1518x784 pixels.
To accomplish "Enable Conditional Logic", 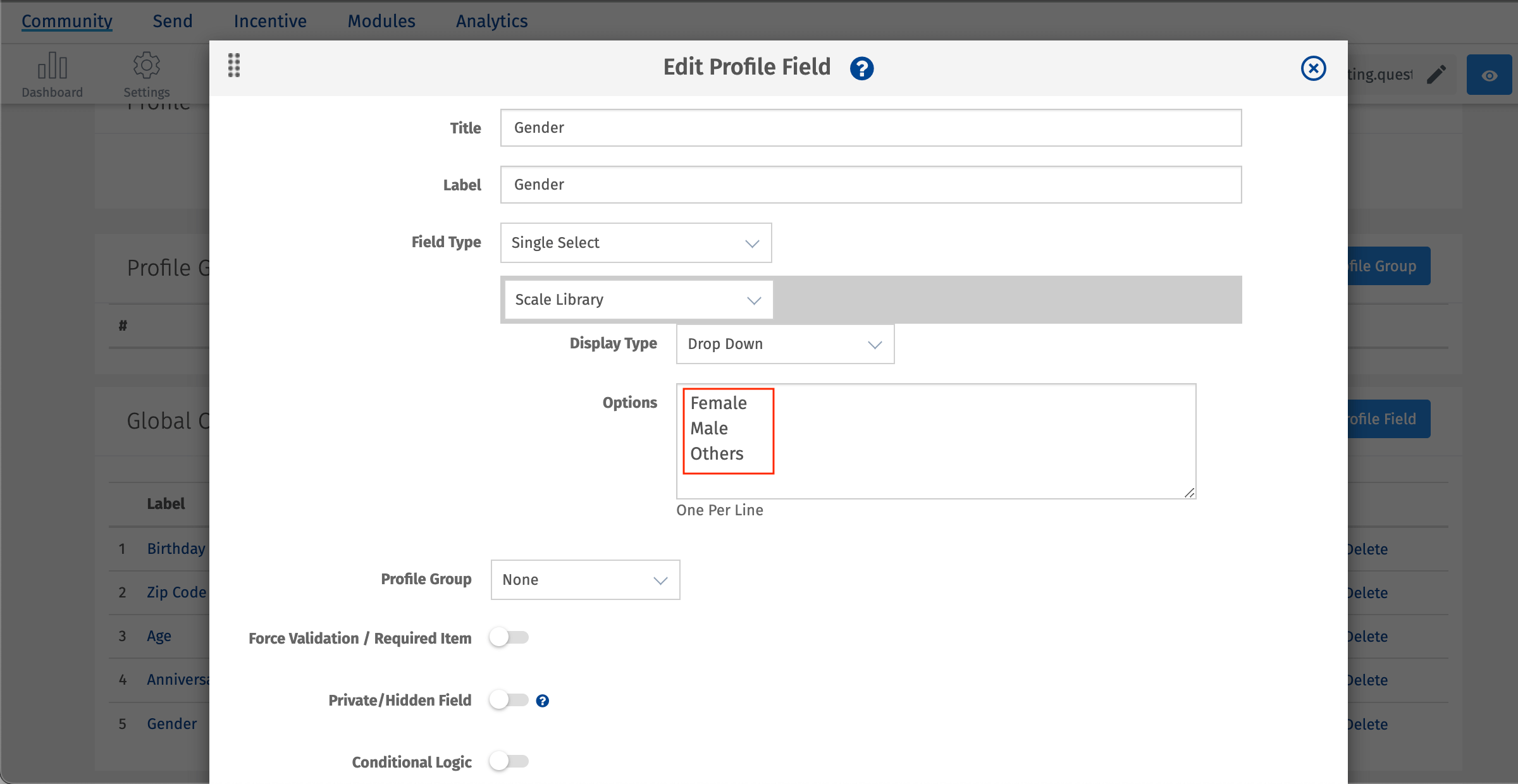I will click(x=510, y=762).
